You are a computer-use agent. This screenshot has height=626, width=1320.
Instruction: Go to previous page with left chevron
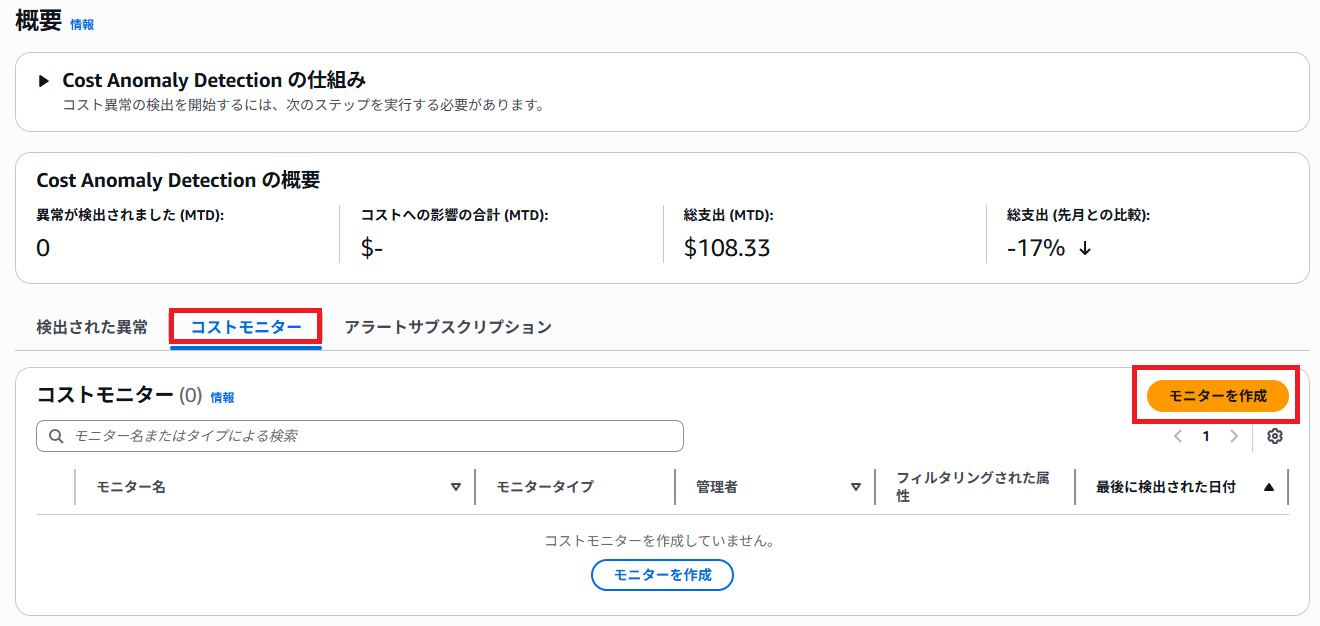(1178, 436)
